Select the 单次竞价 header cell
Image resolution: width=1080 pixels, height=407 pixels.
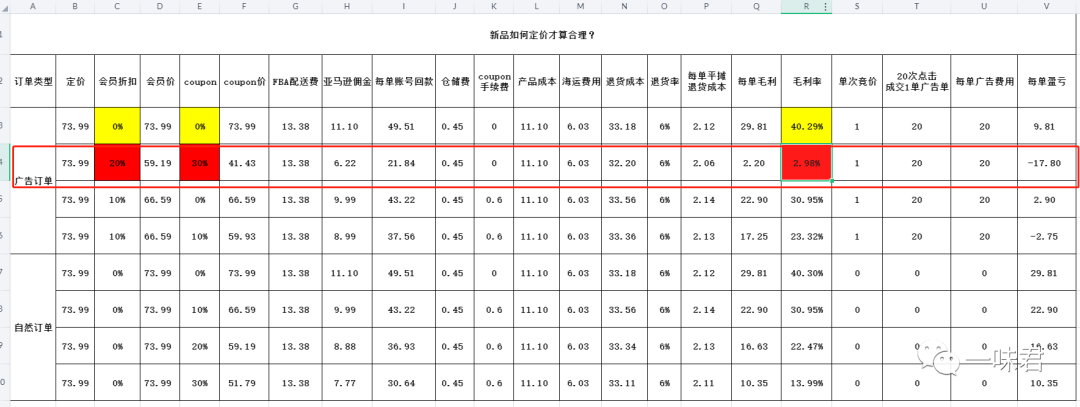(857, 81)
